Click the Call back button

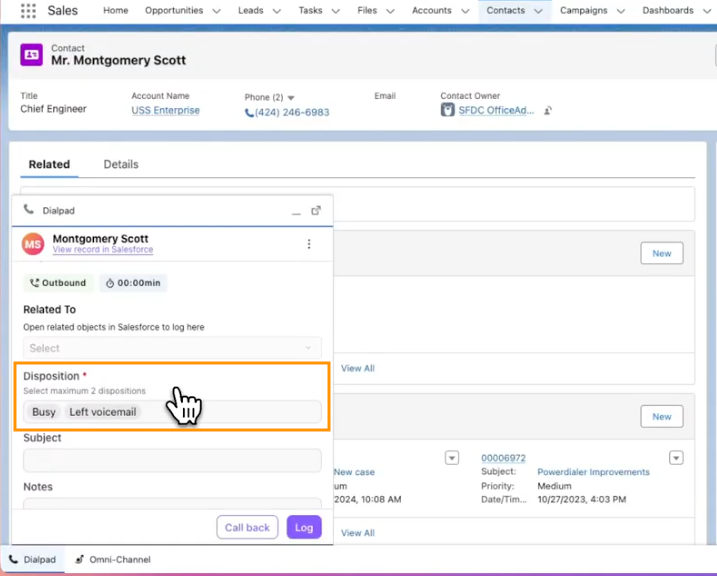tap(247, 527)
